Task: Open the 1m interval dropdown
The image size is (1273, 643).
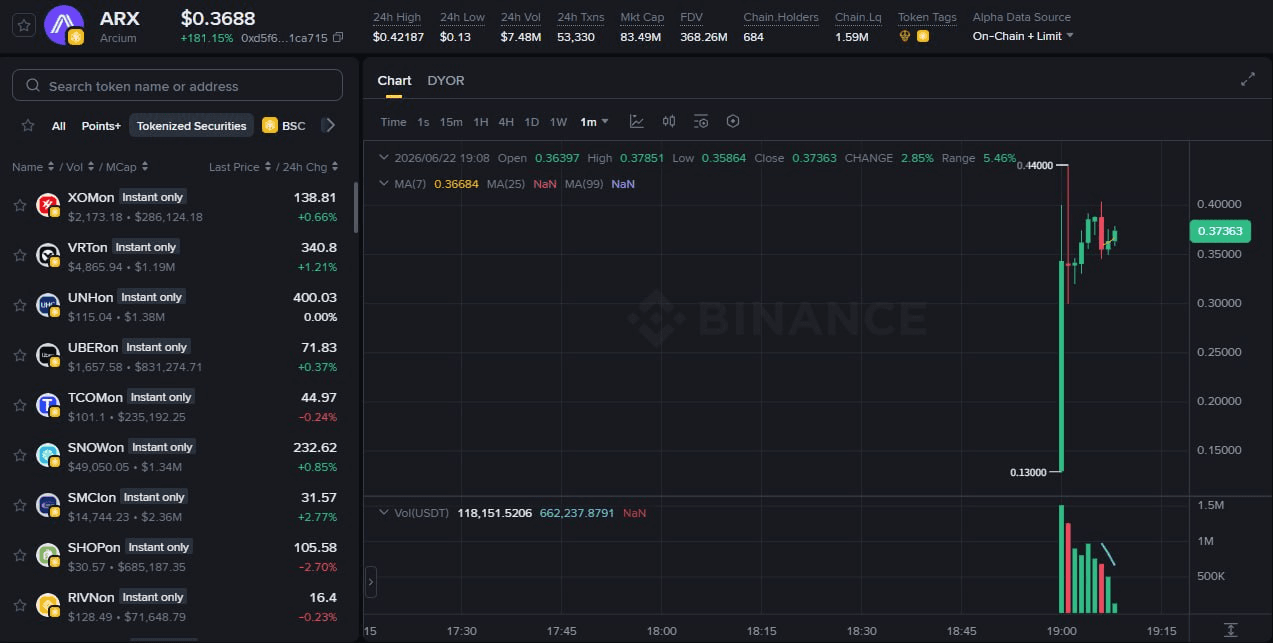Action: tap(594, 122)
